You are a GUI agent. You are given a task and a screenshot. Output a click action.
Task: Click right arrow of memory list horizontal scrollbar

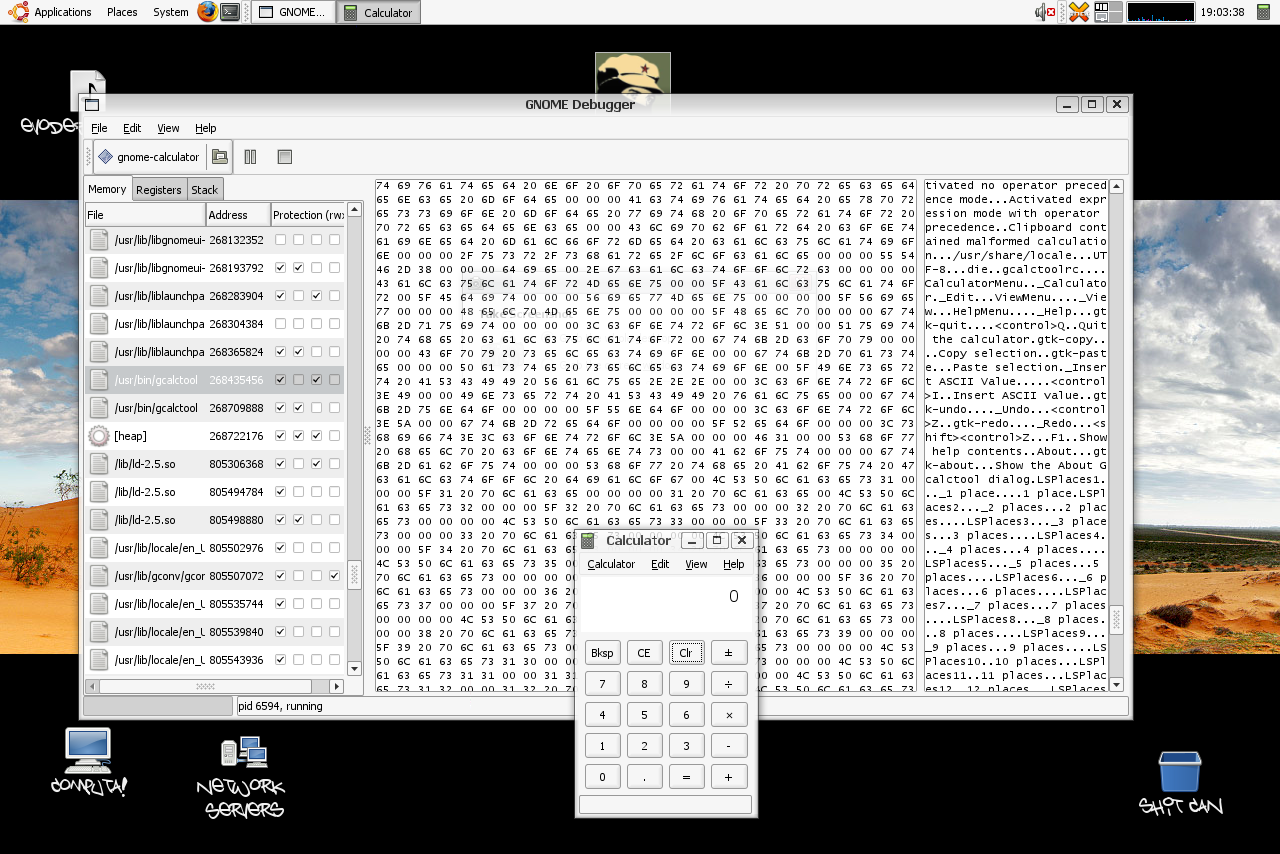(x=336, y=686)
